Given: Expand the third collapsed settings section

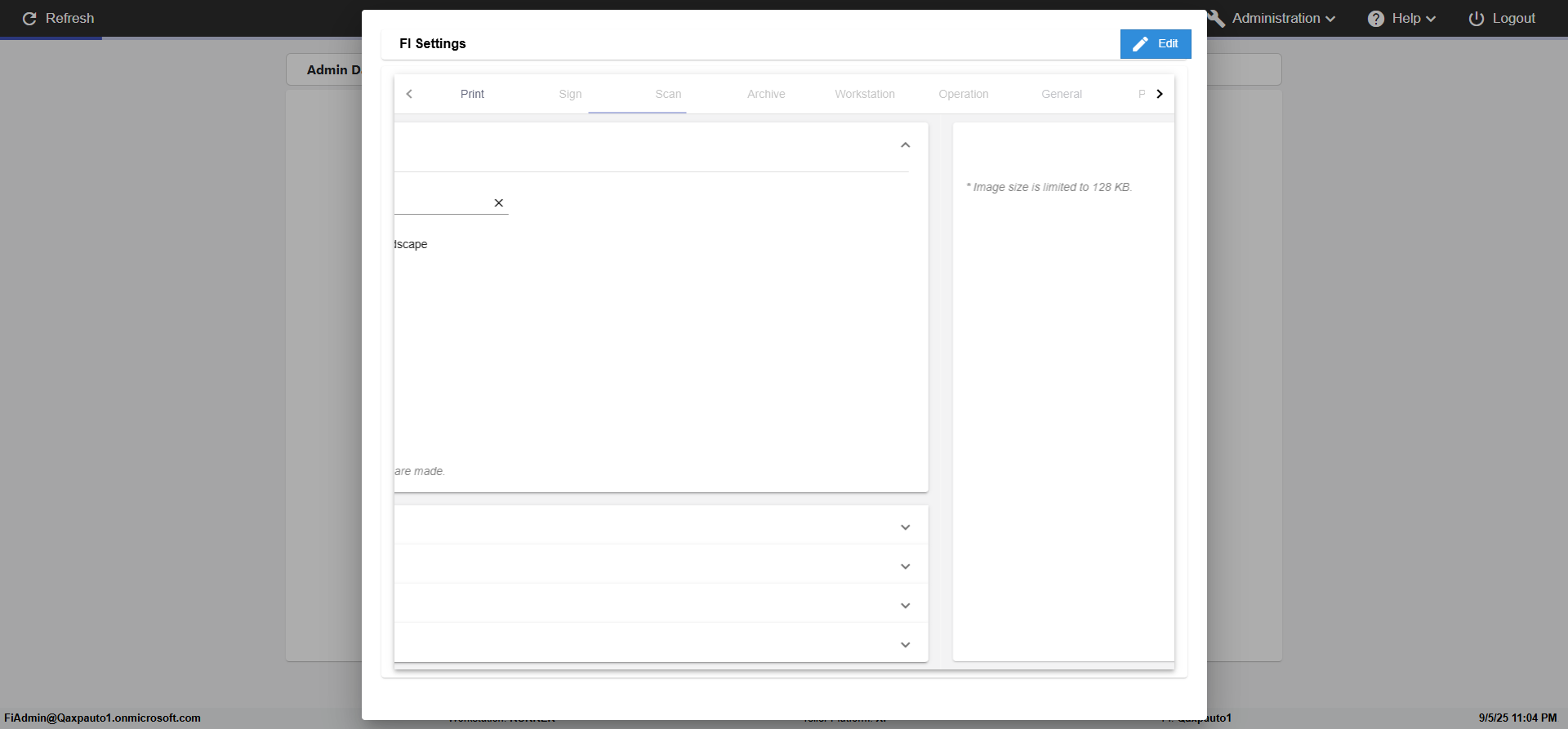Looking at the screenshot, I should coord(905,606).
